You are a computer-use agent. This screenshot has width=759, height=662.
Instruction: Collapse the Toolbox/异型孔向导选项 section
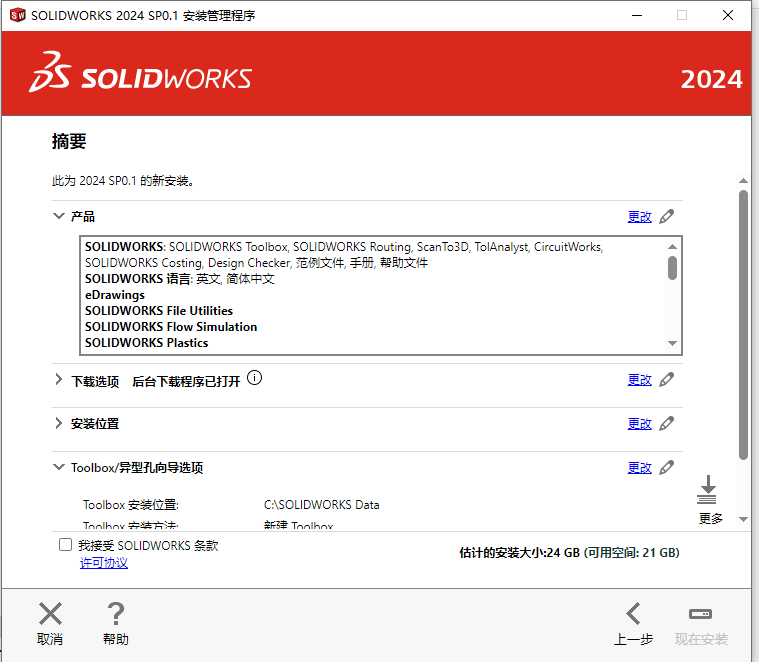point(59,467)
